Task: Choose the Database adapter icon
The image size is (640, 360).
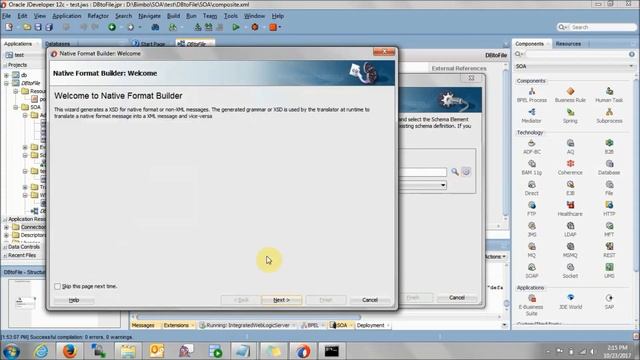Action: coord(609,164)
